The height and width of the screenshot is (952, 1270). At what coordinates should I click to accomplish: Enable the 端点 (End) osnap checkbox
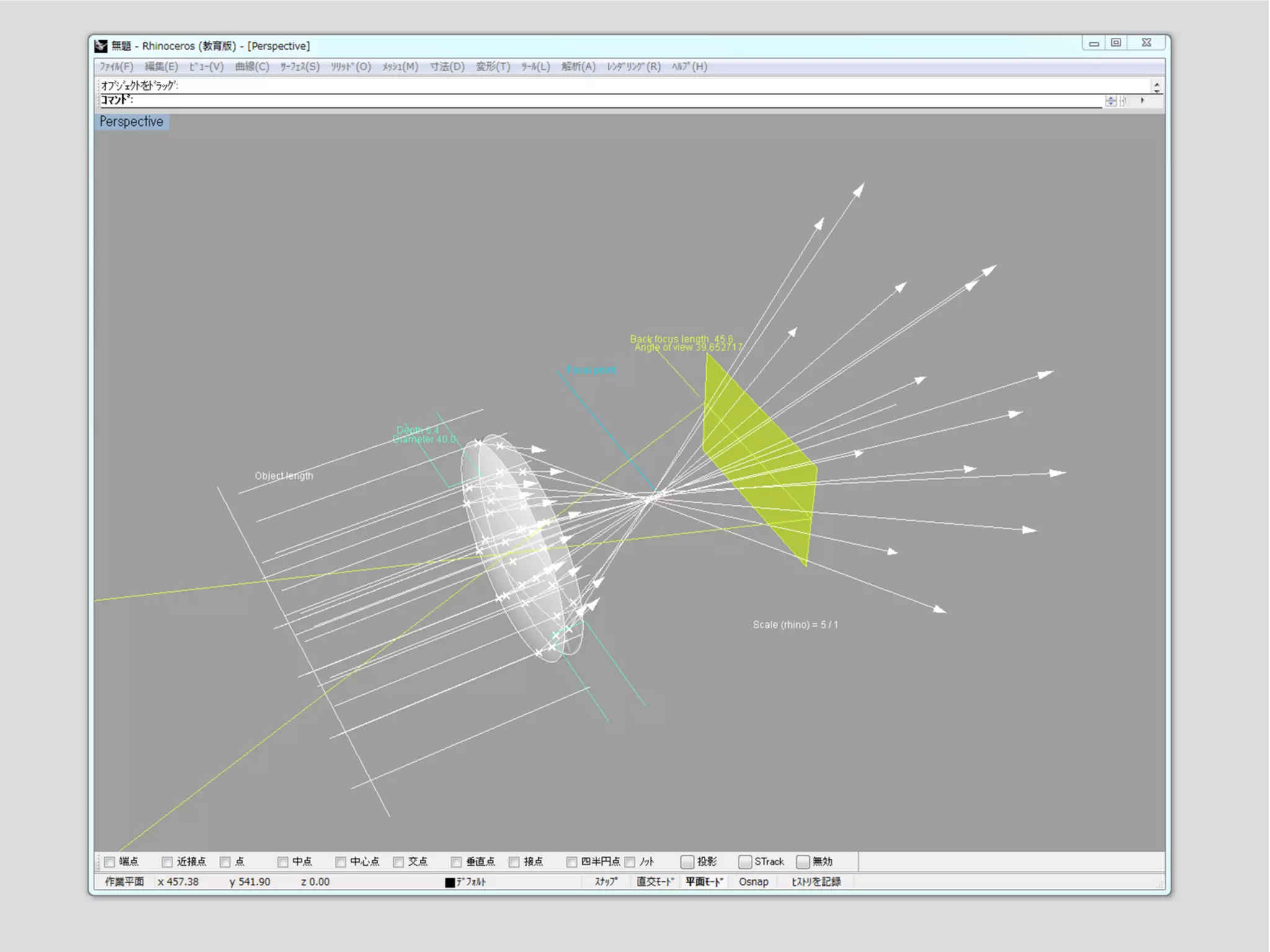[x=110, y=862]
